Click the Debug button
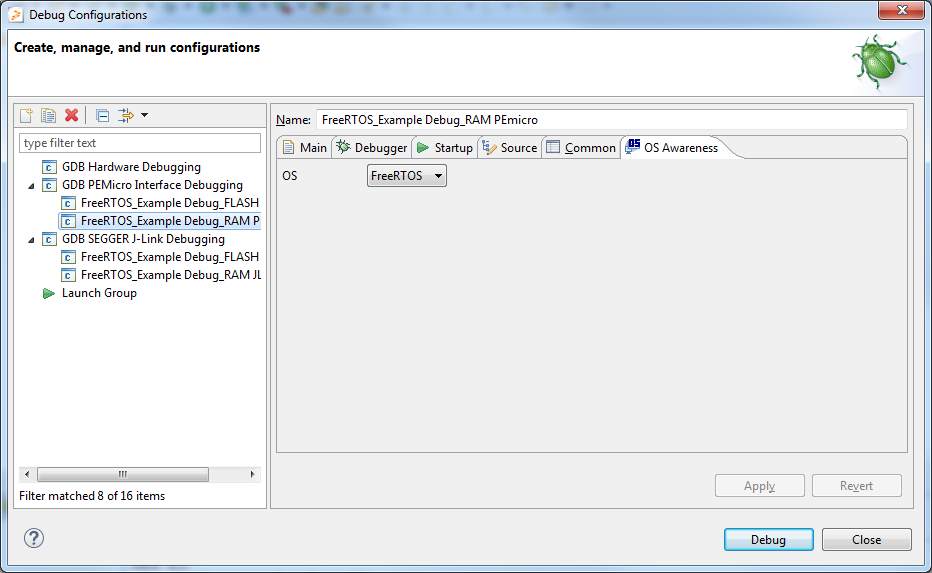Image resolution: width=932 pixels, height=573 pixels. (x=769, y=540)
